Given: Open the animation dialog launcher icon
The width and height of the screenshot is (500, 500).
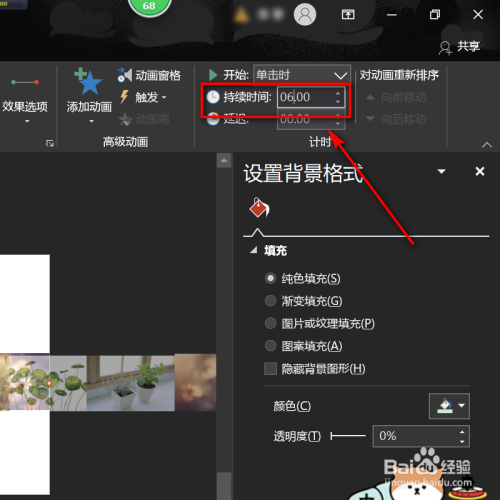Looking at the screenshot, I should click(50, 143).
